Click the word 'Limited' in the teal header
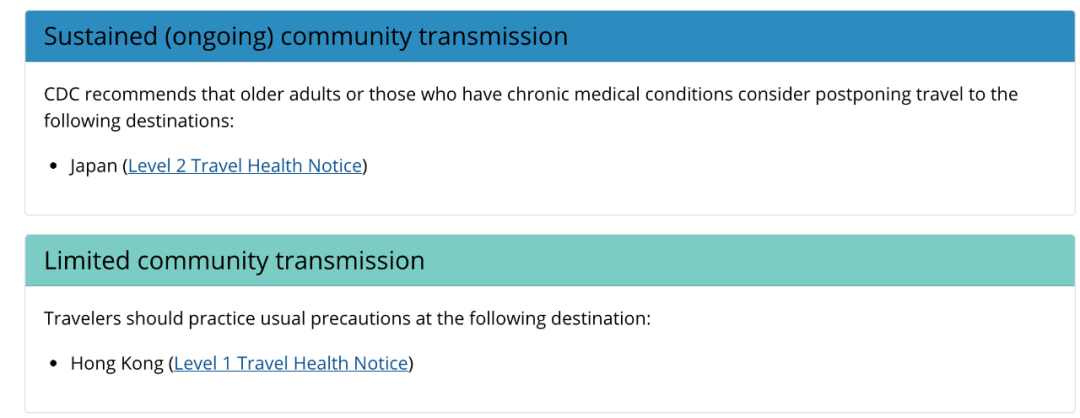This screenshot has height=418, width=1080. [x=87, y=261]
